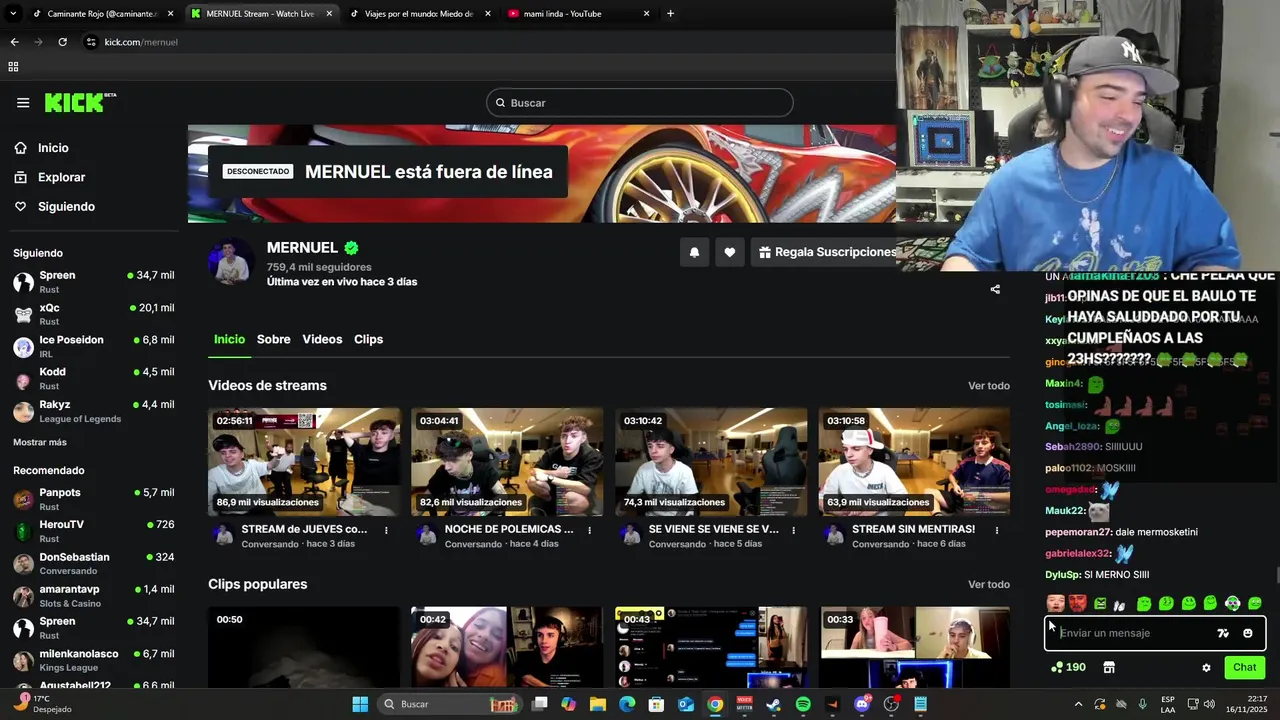The image size is (1280, 720).
Task: Open milenkanolasco recommended channel
Action: point(93,660)
